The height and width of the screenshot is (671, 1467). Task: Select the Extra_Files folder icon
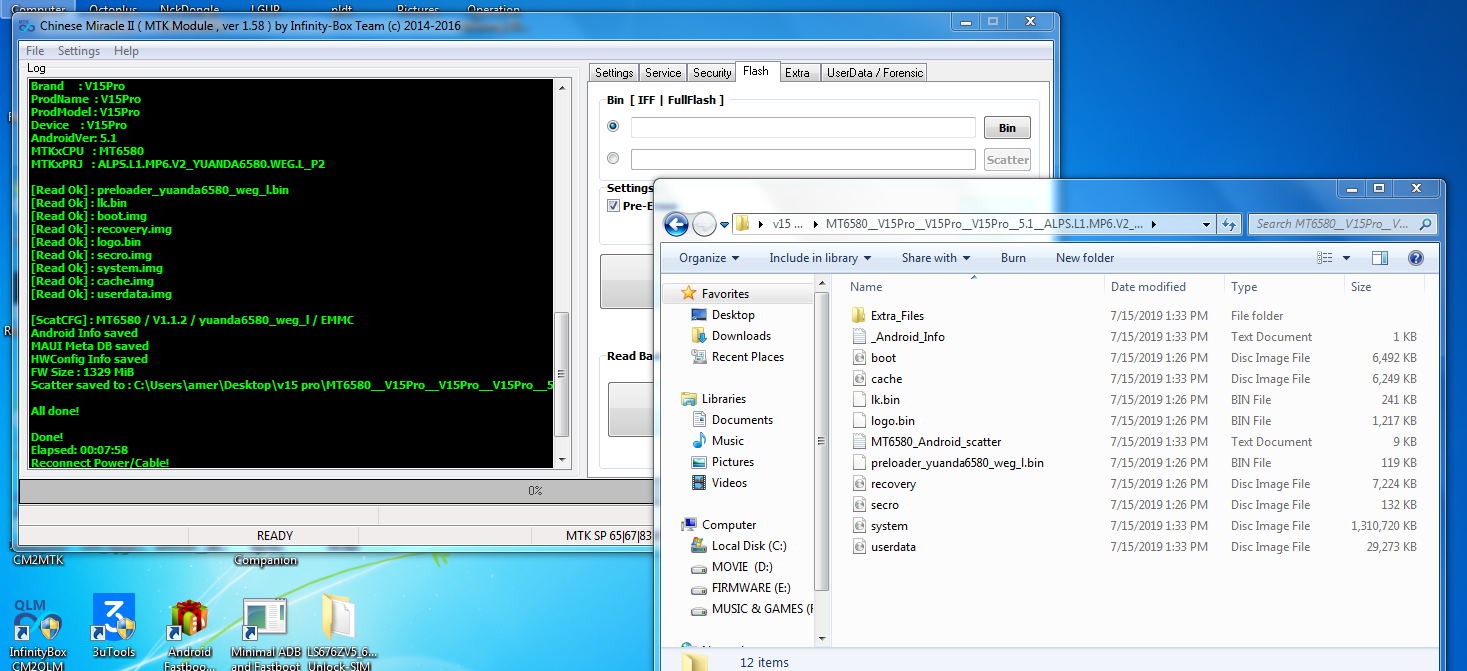859,316
